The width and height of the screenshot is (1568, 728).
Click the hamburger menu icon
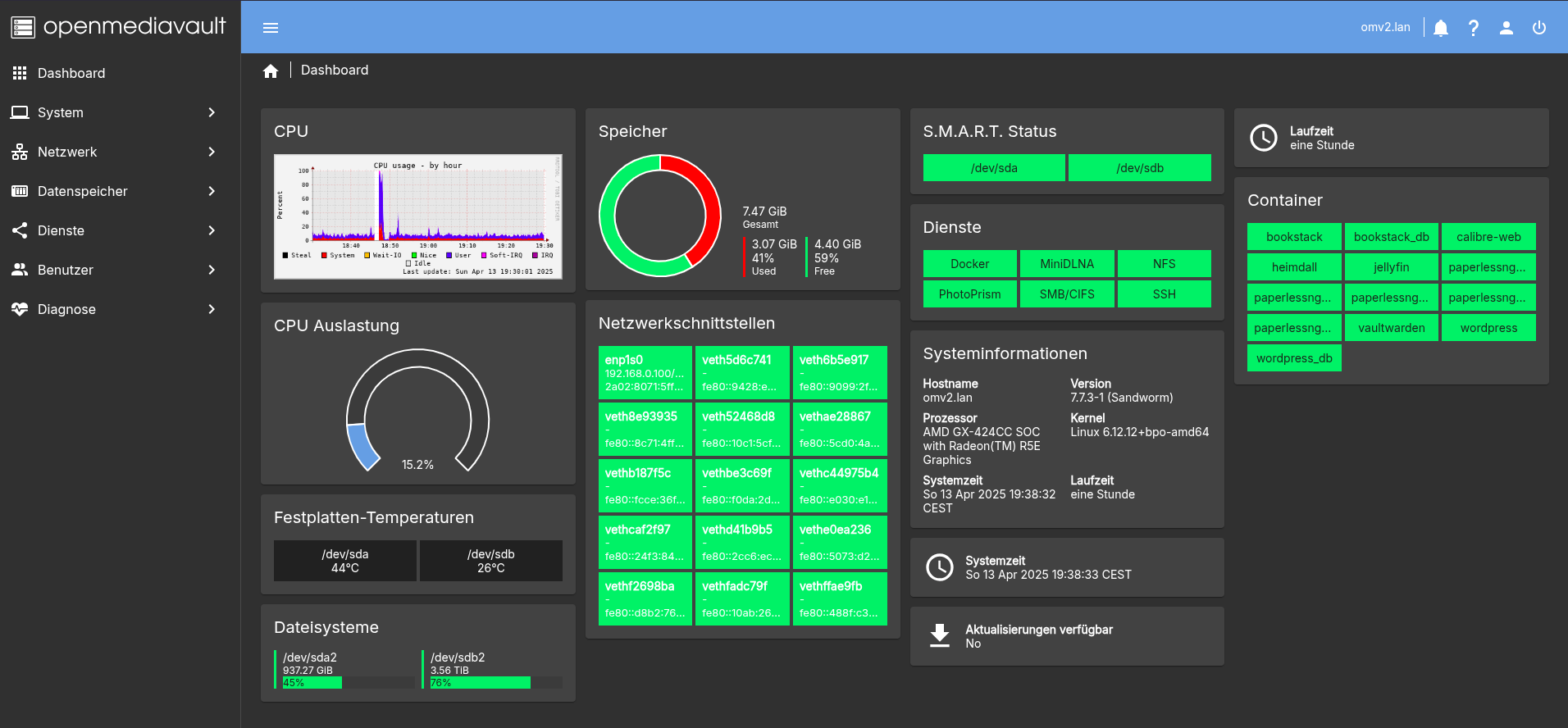[271, 28]
